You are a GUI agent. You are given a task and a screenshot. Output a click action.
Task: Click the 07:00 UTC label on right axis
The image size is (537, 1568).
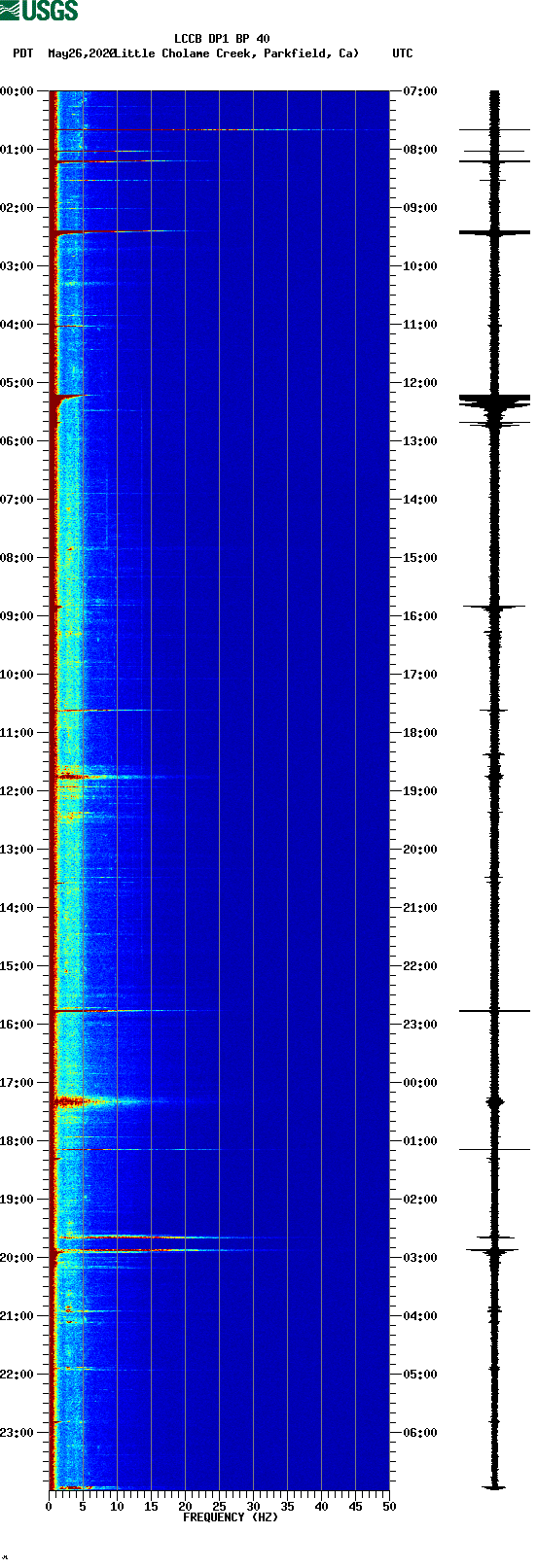[420, 91]
